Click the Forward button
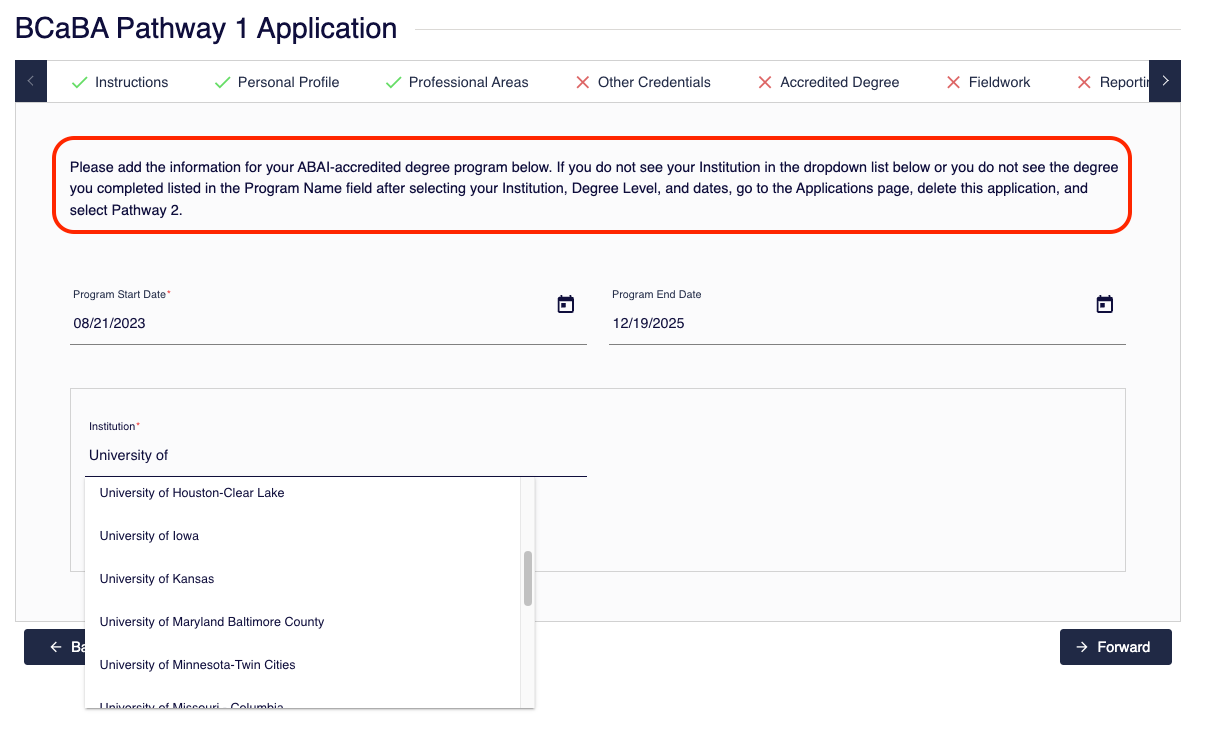The width and height of the screenshot is (1223, 730). 1115,647
